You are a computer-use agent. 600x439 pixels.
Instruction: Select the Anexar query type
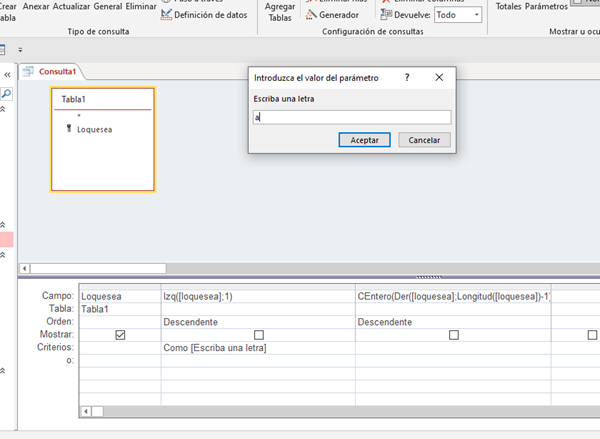[36, 7]
